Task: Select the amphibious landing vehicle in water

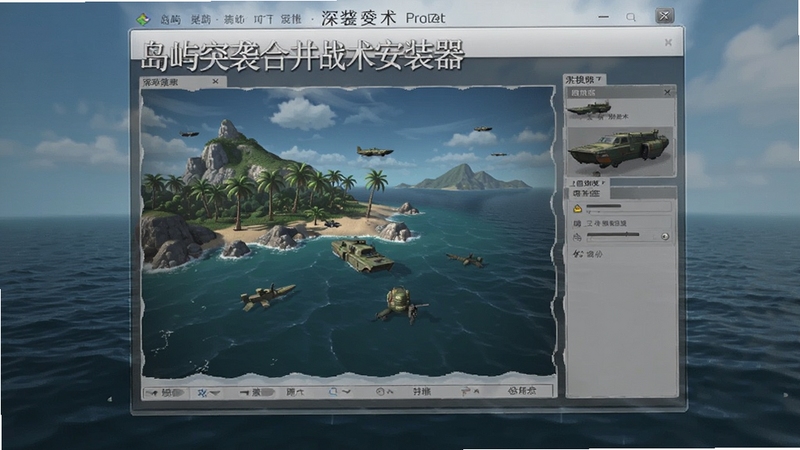Action: 362,256
